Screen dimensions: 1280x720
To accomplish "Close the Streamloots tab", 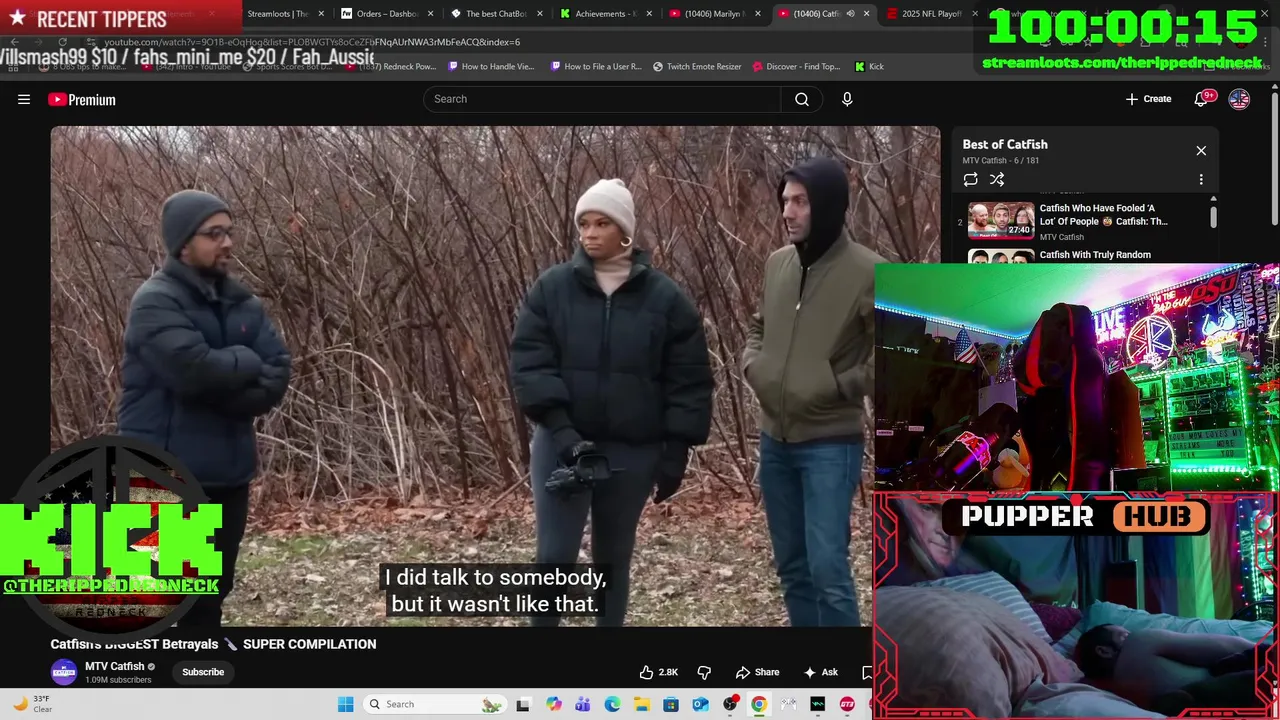I will click(x=321, y=14).
